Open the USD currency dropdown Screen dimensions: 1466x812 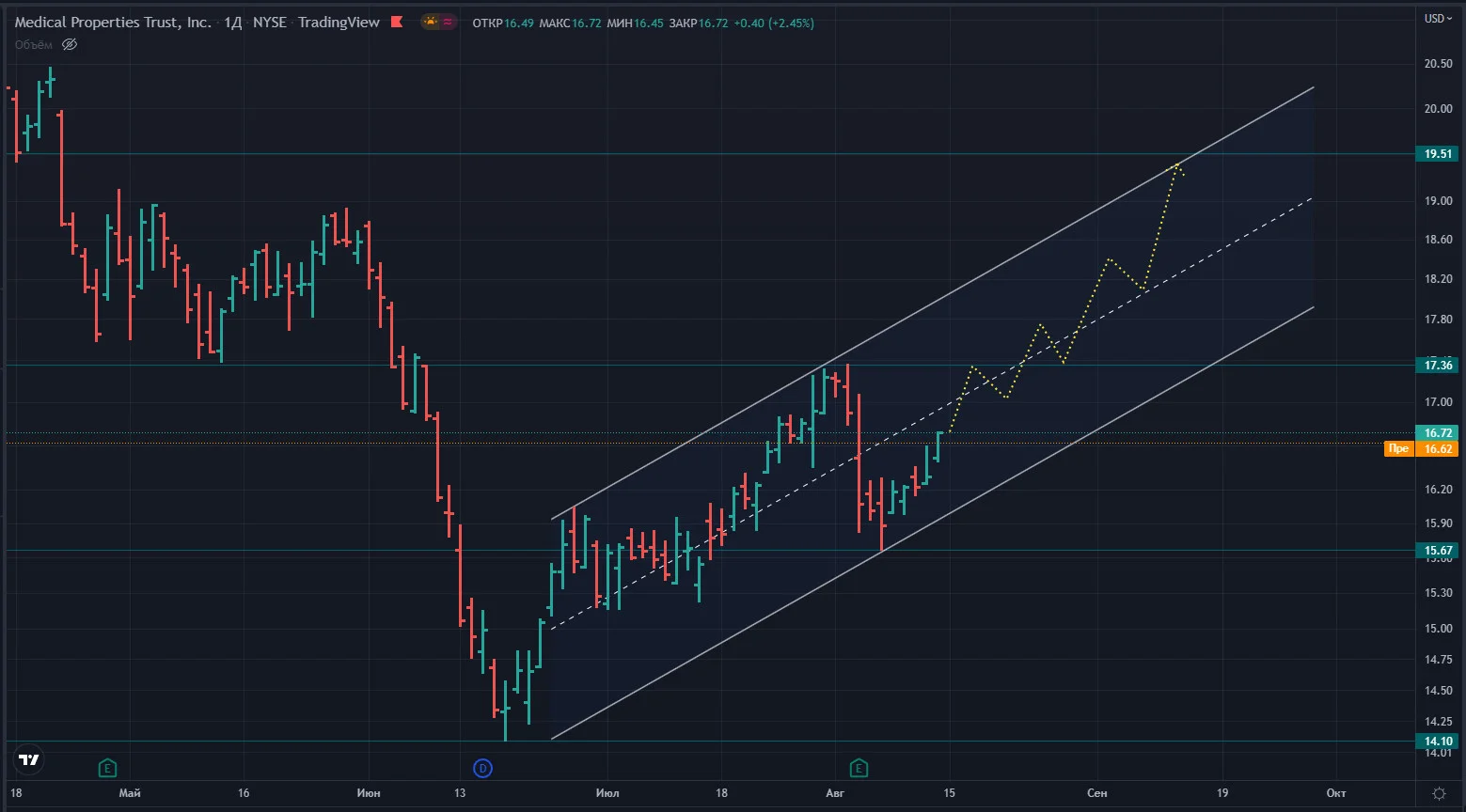1439,19
